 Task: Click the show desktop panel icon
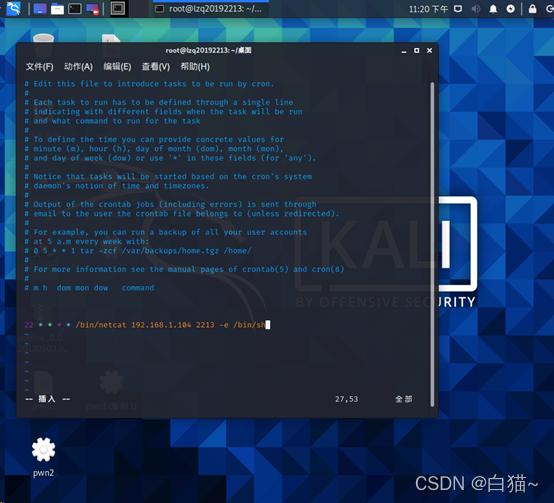tap(40, 9)
